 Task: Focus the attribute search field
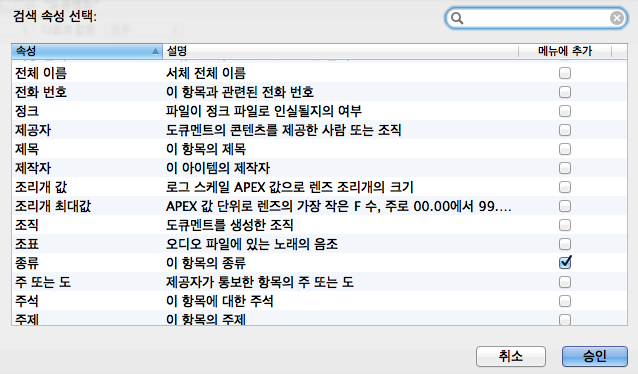pyautogui.click(x=536, y=18)
